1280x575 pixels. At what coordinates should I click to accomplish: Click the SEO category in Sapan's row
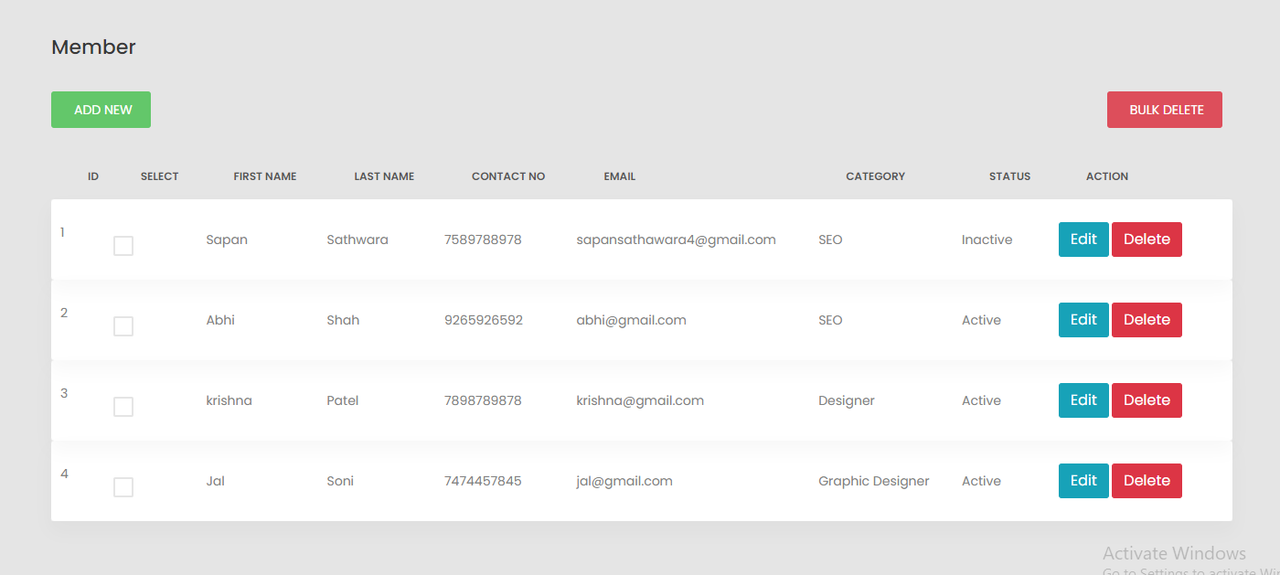pyautogui.click(x=830, y=240)
